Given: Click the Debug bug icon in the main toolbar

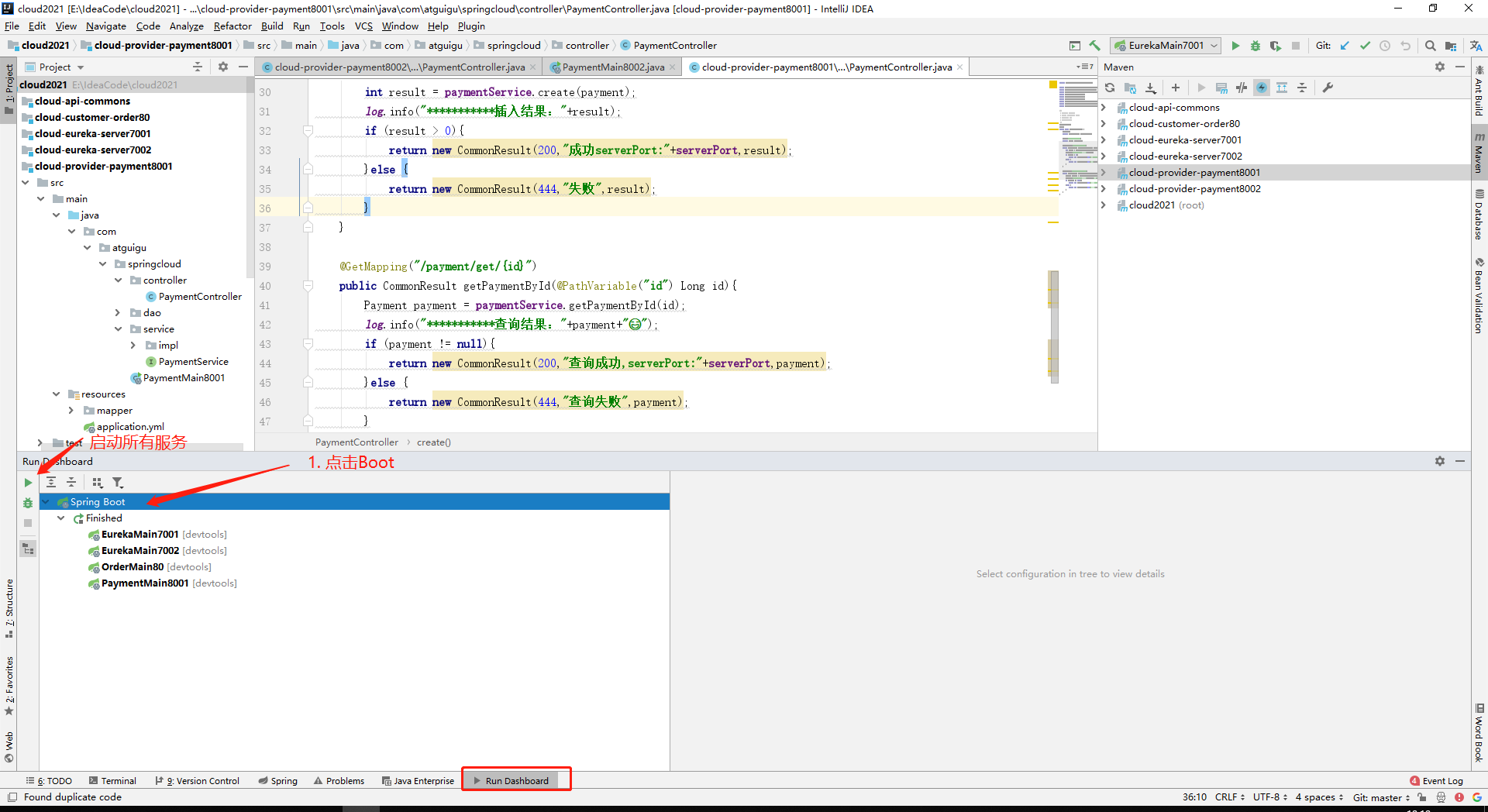Looking at the screenshot, I should [x=1255, y=46].
